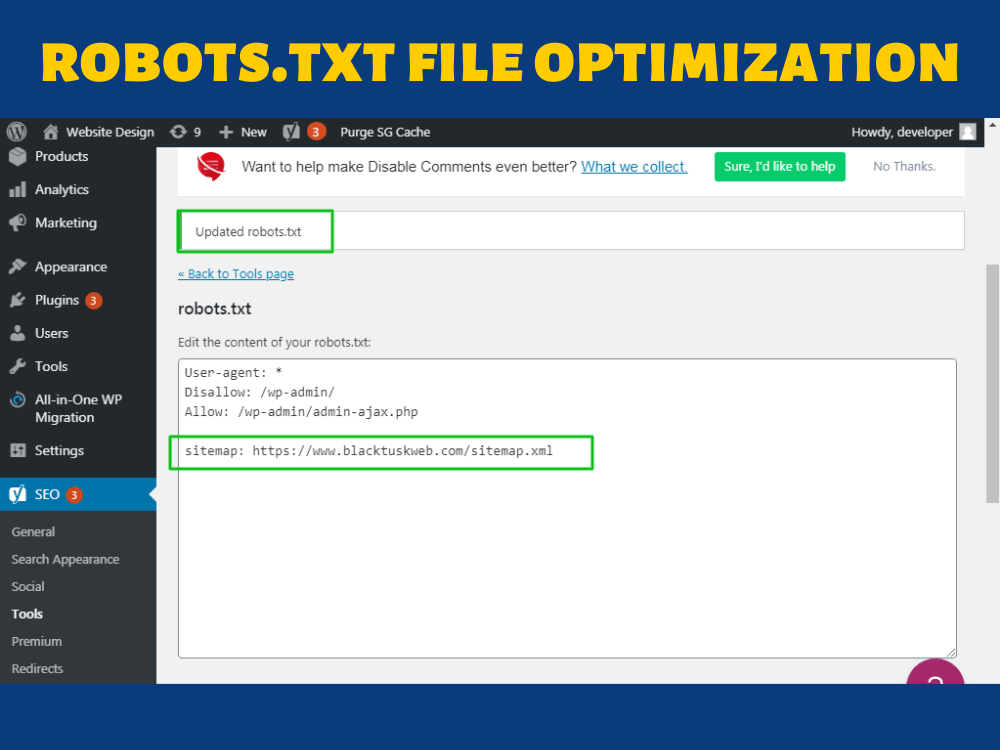Click the New admin bar item

[x=254, y=132]
